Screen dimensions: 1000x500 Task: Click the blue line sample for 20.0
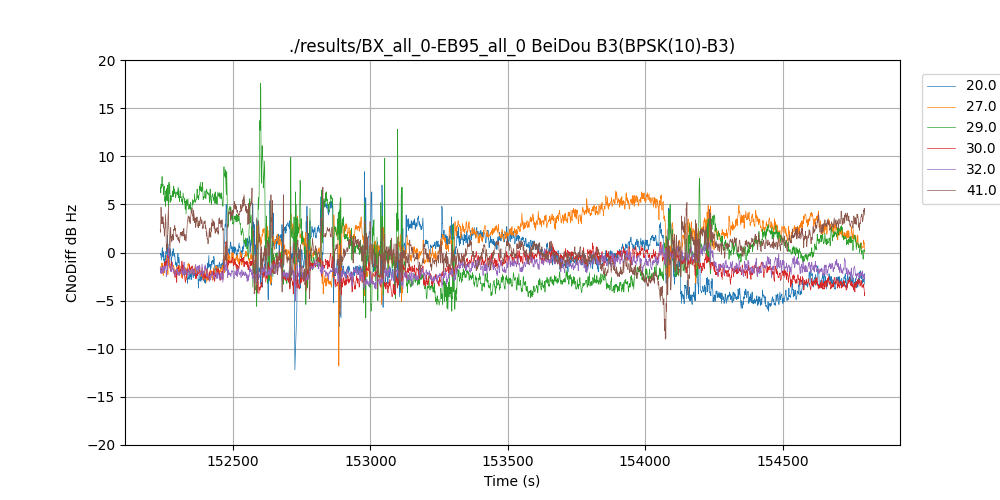click(x=942, y=85)
